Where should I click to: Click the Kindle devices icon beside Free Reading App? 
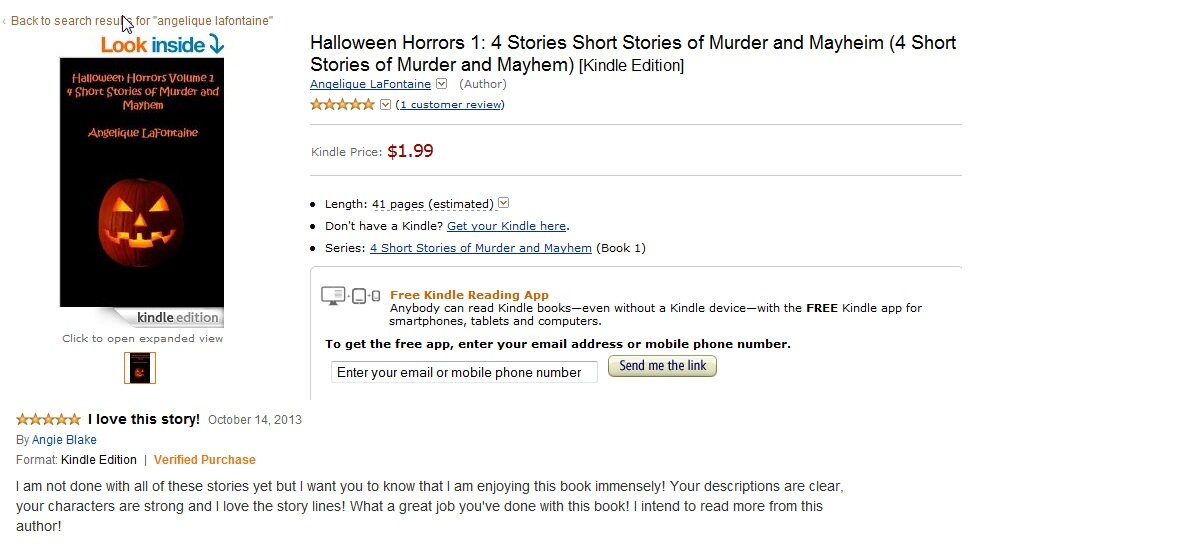tap(351, 296)
